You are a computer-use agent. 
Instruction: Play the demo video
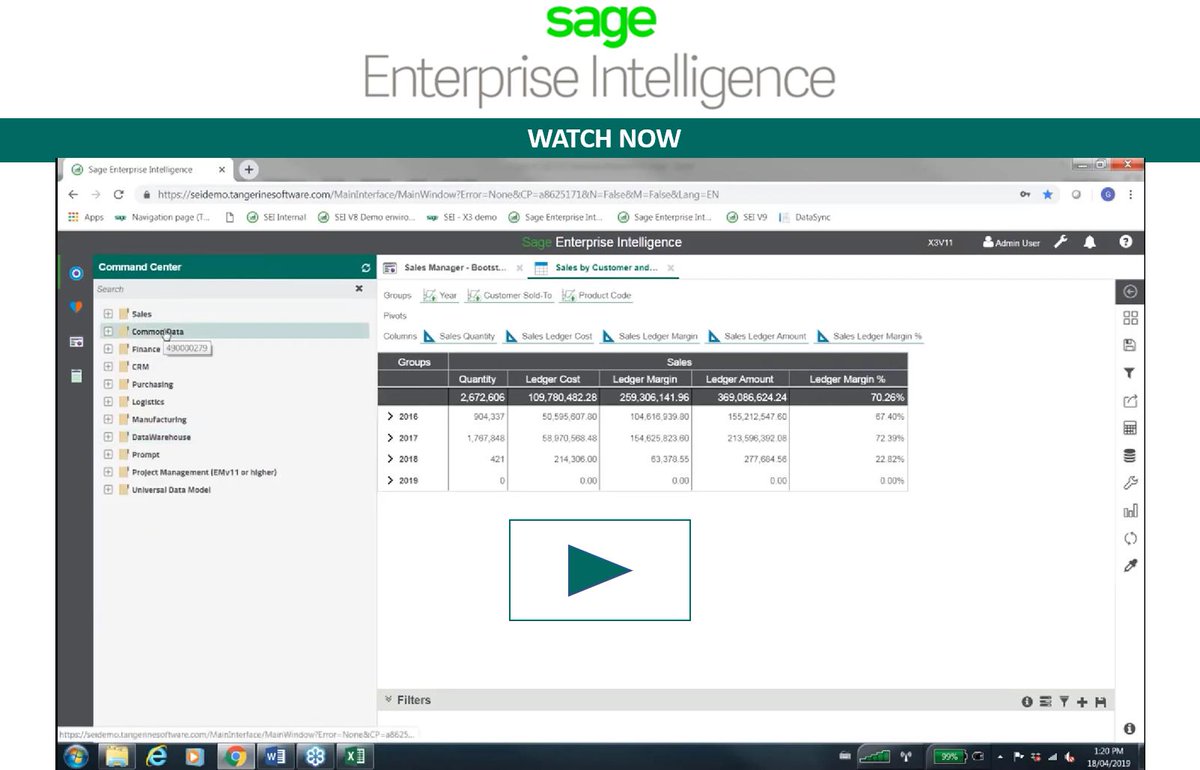tap(599, 570)
